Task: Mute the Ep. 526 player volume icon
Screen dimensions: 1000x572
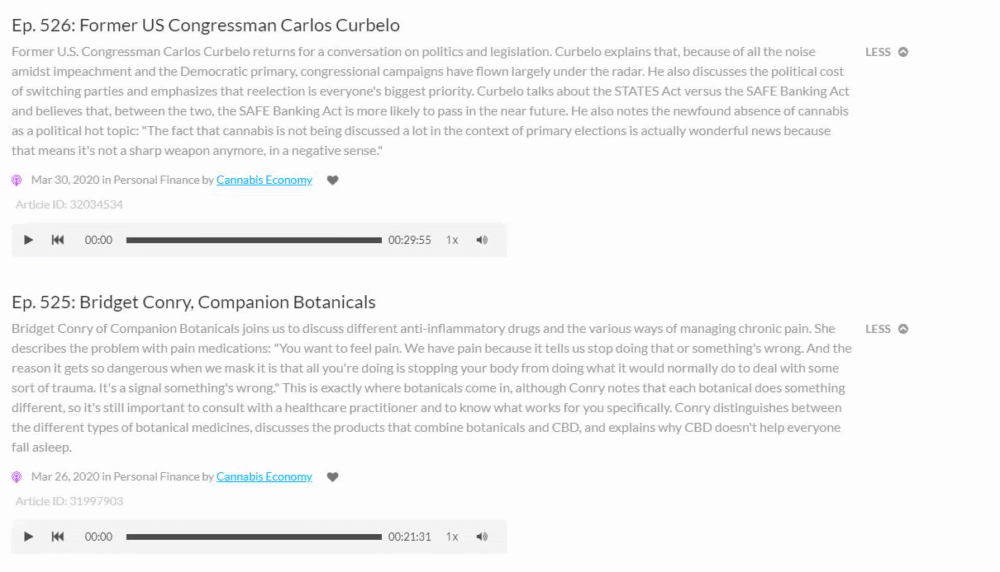Action: click(482, 240)
